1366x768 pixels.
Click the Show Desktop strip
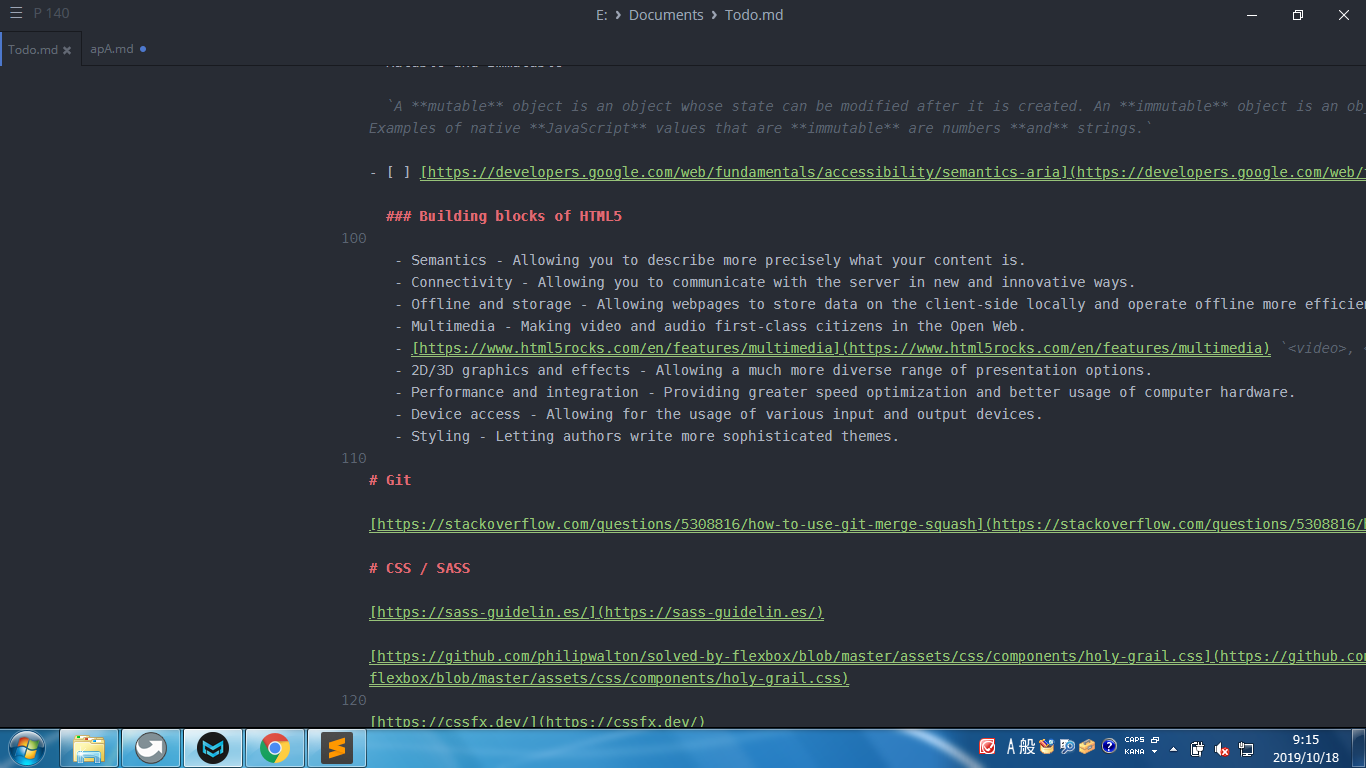1358,748
